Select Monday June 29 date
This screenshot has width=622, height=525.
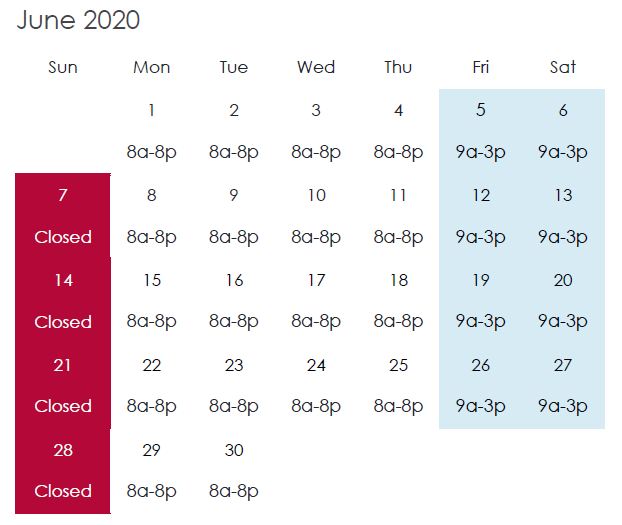point(152,450)
